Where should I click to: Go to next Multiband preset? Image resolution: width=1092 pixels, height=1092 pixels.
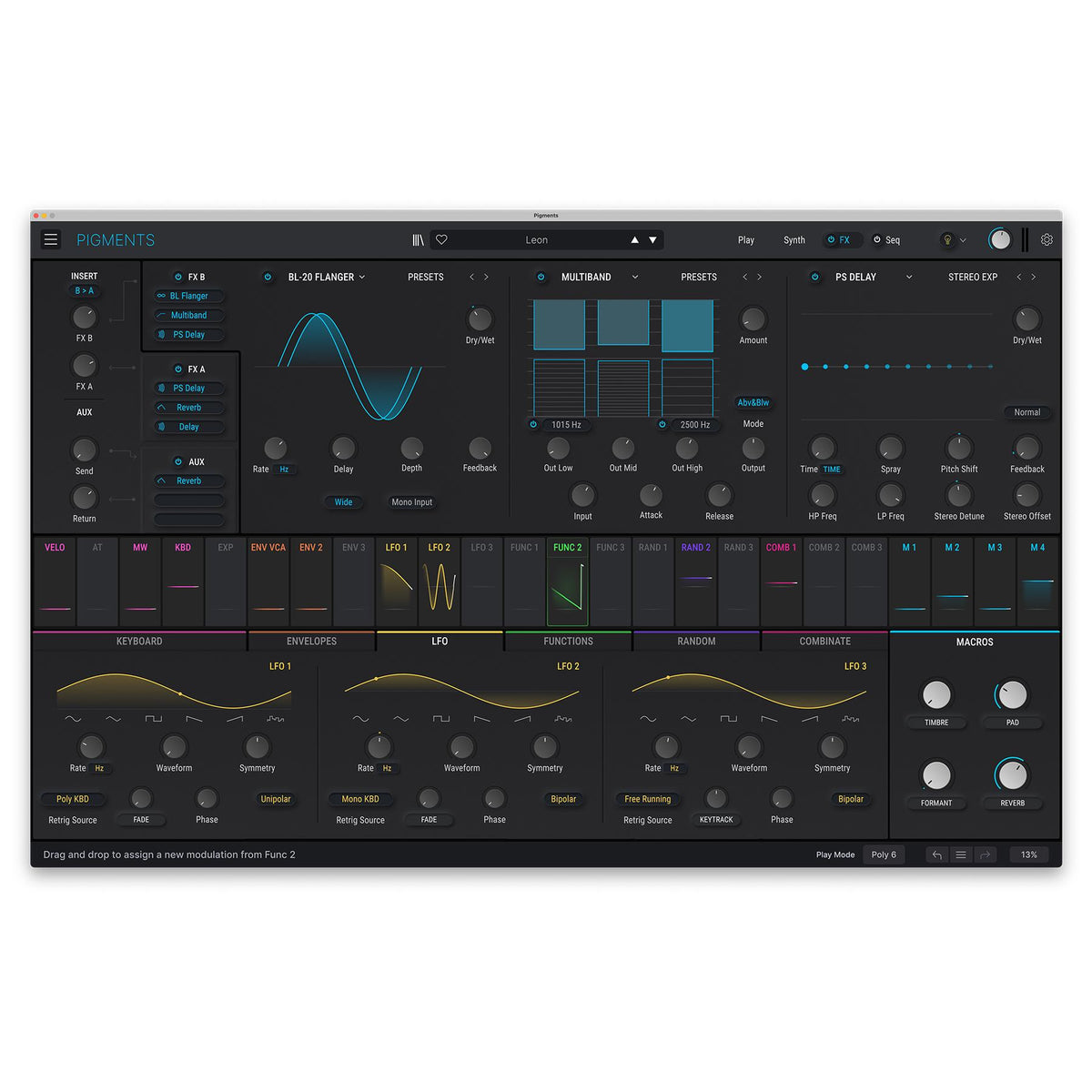tap(759, 277)
